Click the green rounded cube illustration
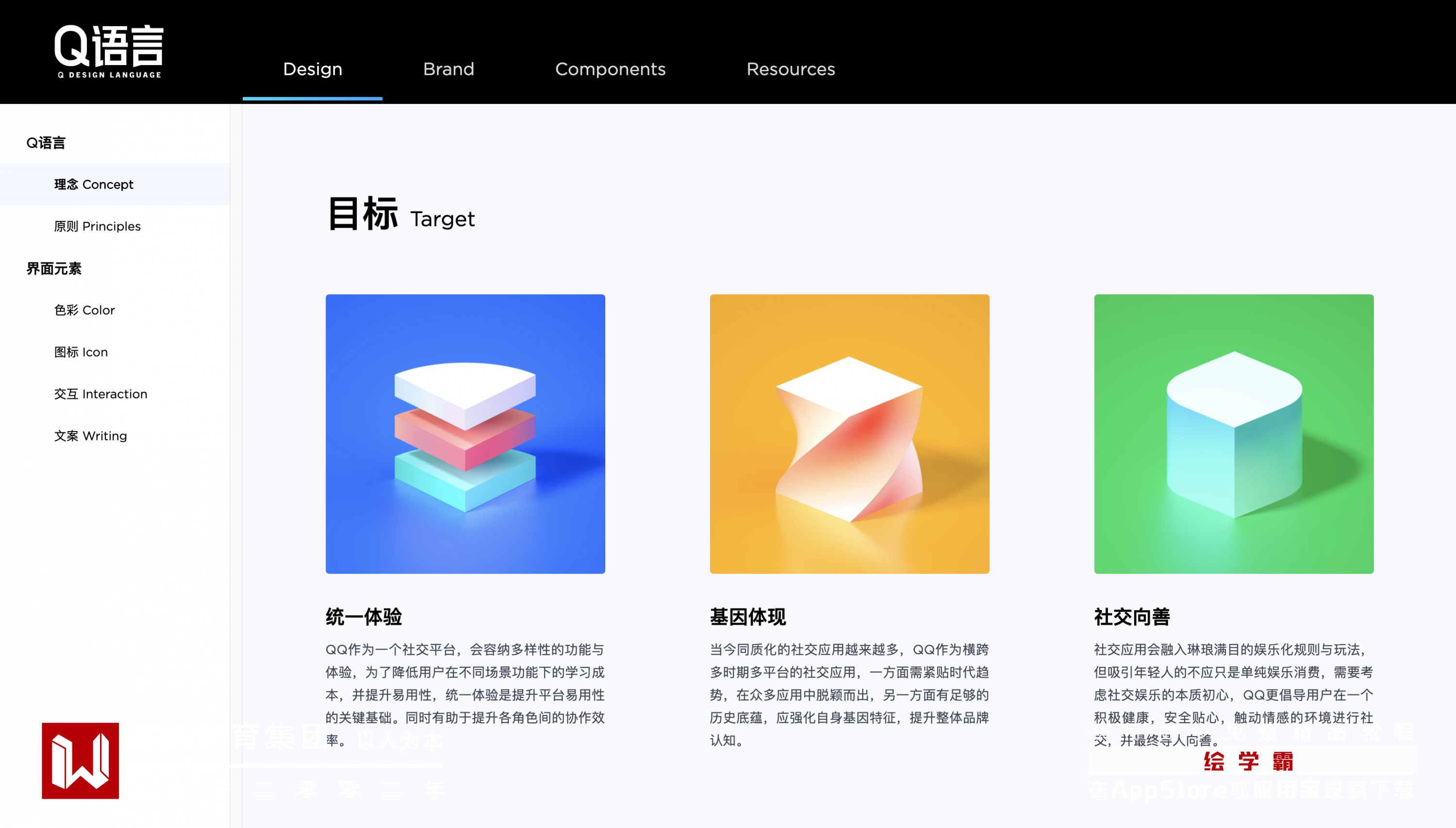This screenshot has height=828, width=1456. coord(1233,433)
